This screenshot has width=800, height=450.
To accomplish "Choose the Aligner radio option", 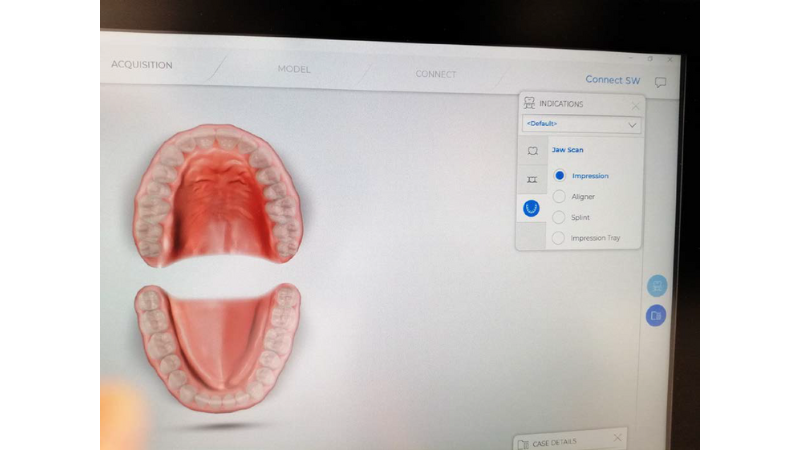I will click(559, 197).
